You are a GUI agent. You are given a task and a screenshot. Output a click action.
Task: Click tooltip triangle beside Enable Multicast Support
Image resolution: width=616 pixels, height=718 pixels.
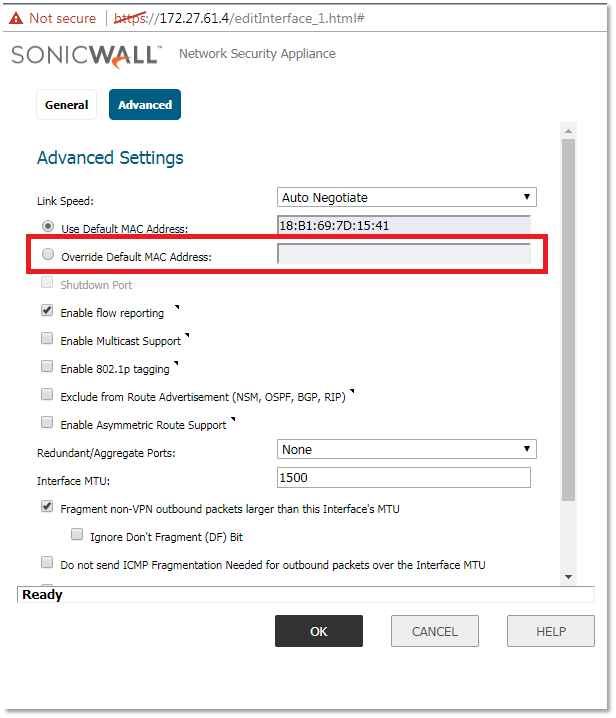[x=187, y=335]
